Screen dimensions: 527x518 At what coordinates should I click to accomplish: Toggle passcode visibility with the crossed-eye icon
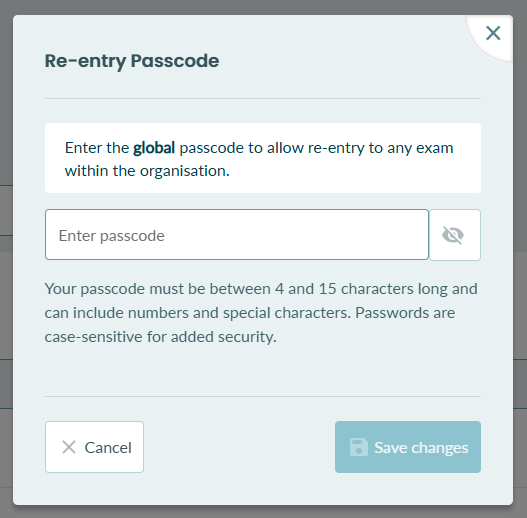(x=455, y=235)
